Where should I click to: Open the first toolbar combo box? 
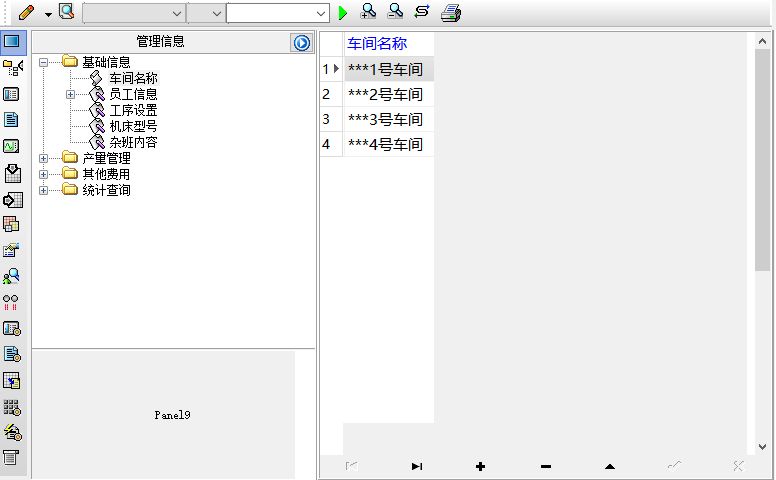pyautogui.click(x=134, y=13)
